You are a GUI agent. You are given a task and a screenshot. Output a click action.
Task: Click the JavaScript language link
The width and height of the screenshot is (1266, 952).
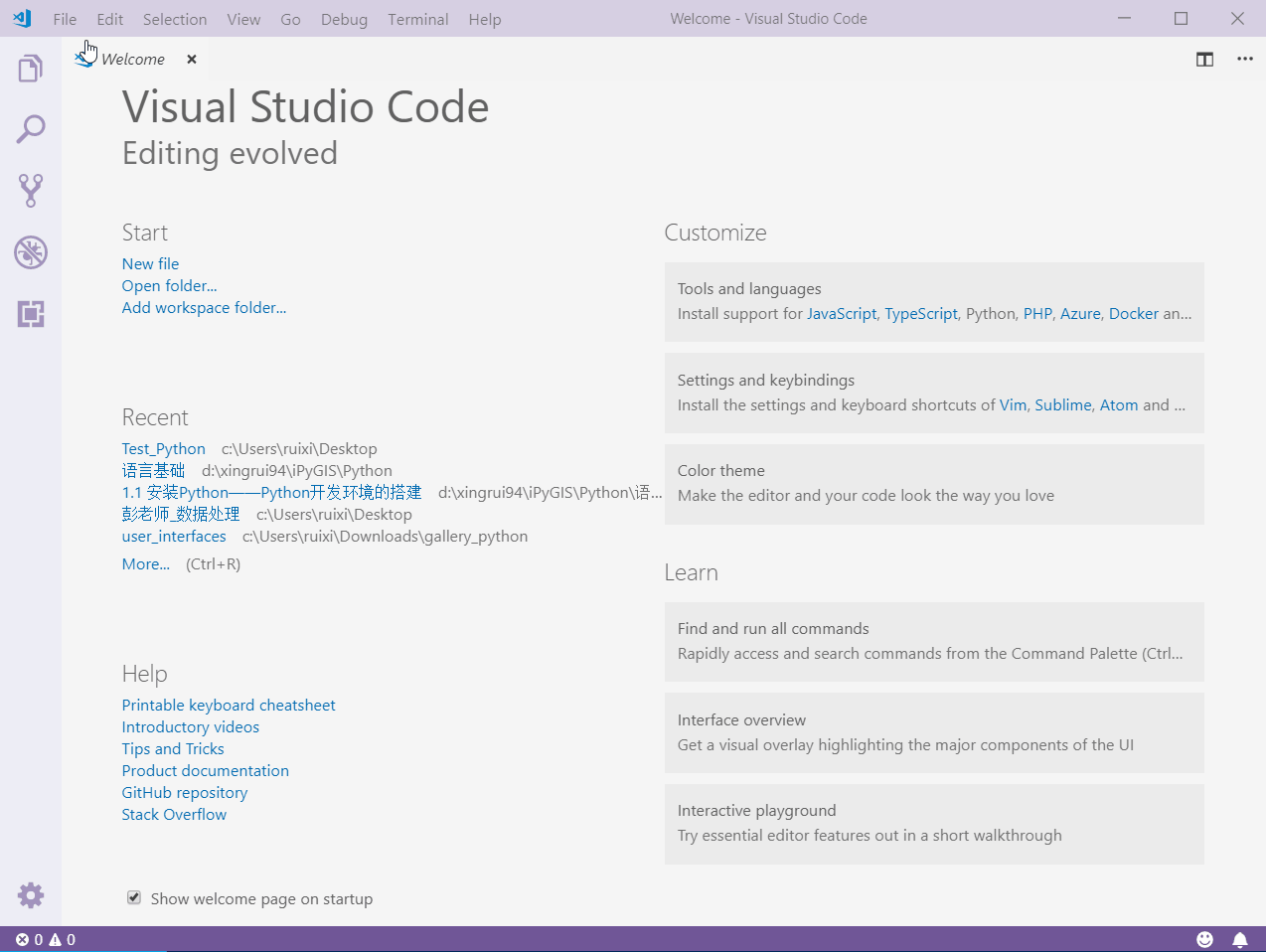click(842, 313)
